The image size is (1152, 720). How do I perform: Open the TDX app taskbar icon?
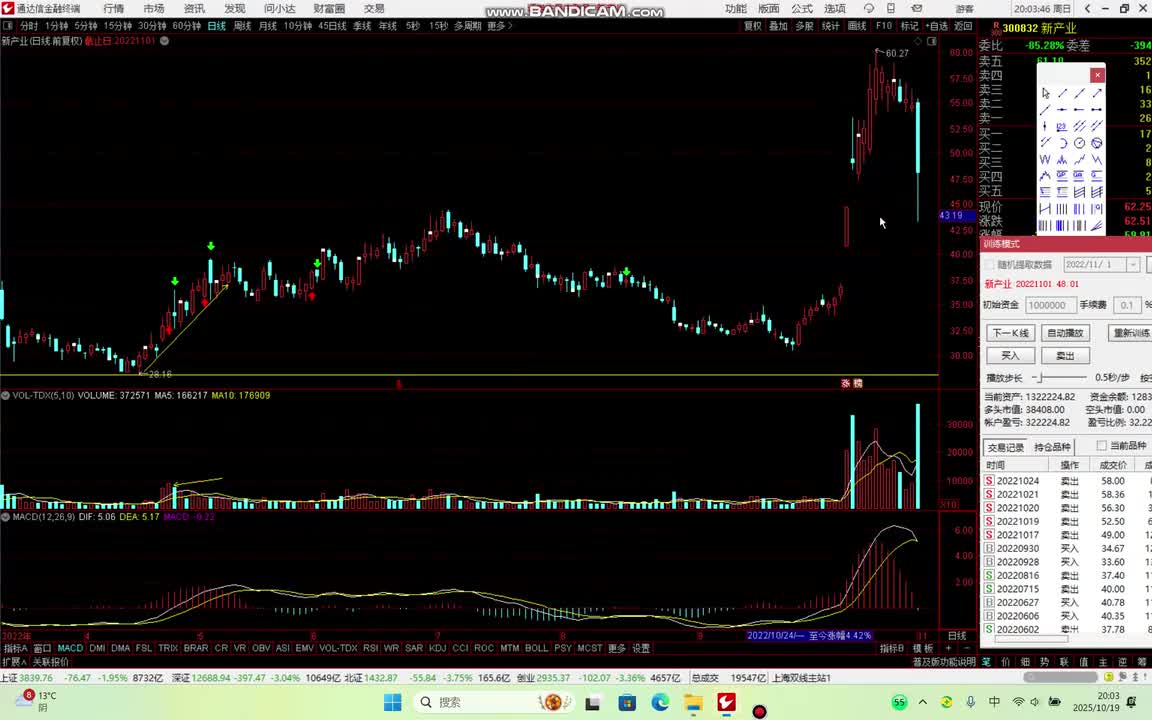pyautogui.click(x=727, y=702)
